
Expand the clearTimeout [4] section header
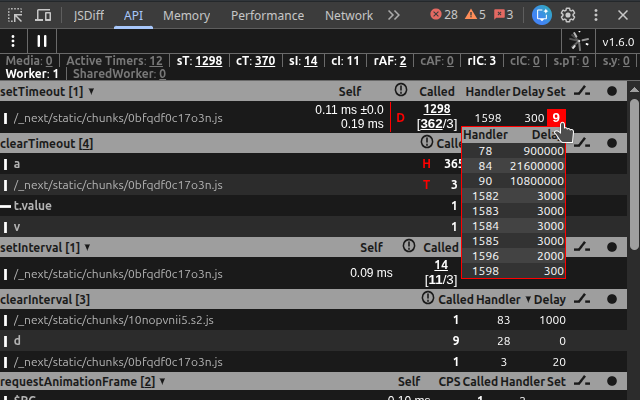[47, 144]
